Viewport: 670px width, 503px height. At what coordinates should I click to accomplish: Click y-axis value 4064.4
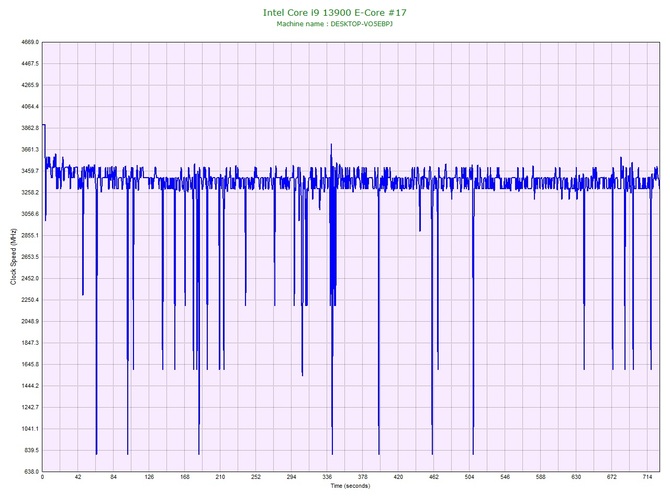point(30,106)
